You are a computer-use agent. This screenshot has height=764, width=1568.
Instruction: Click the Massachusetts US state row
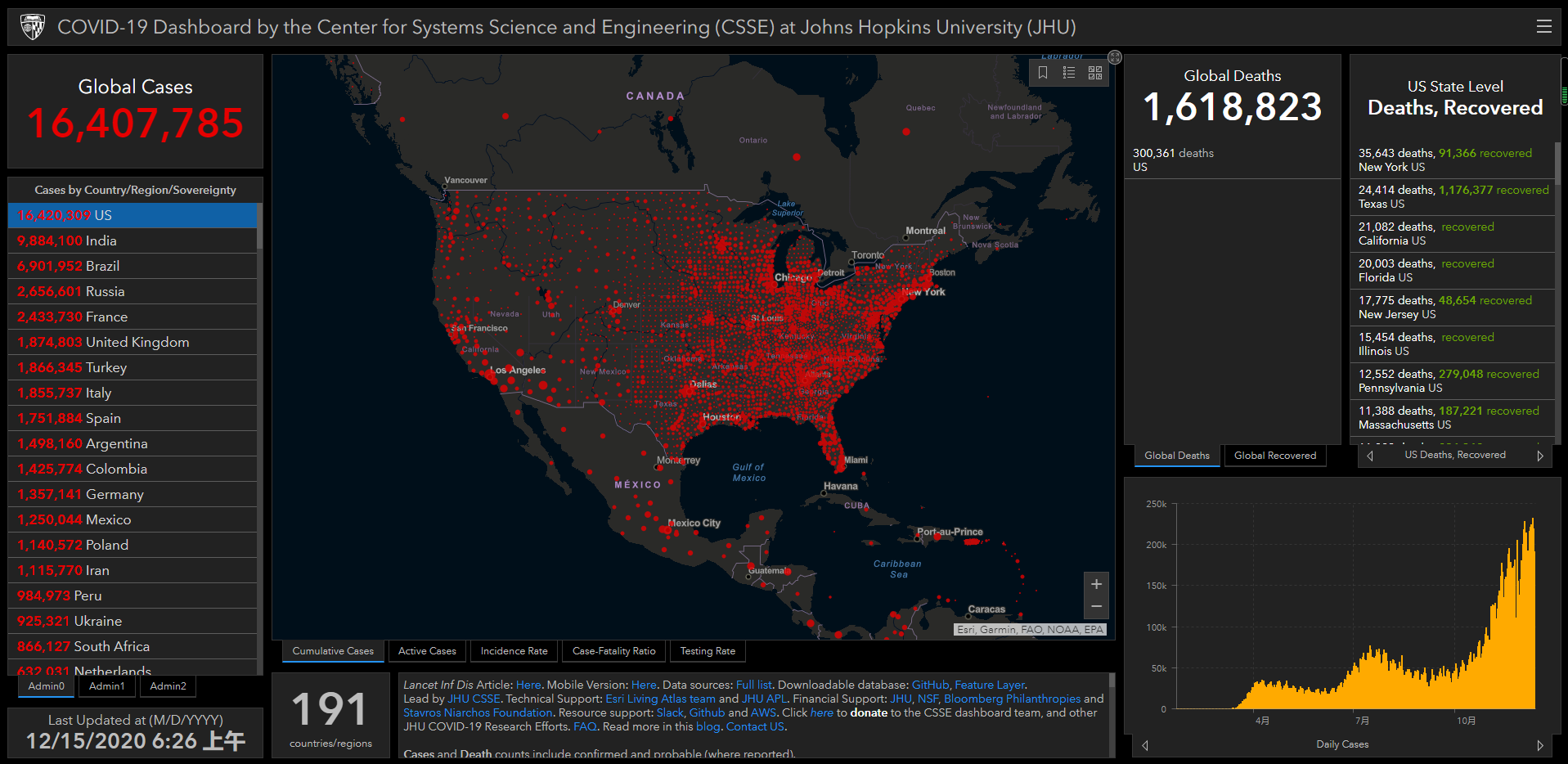1452,418
